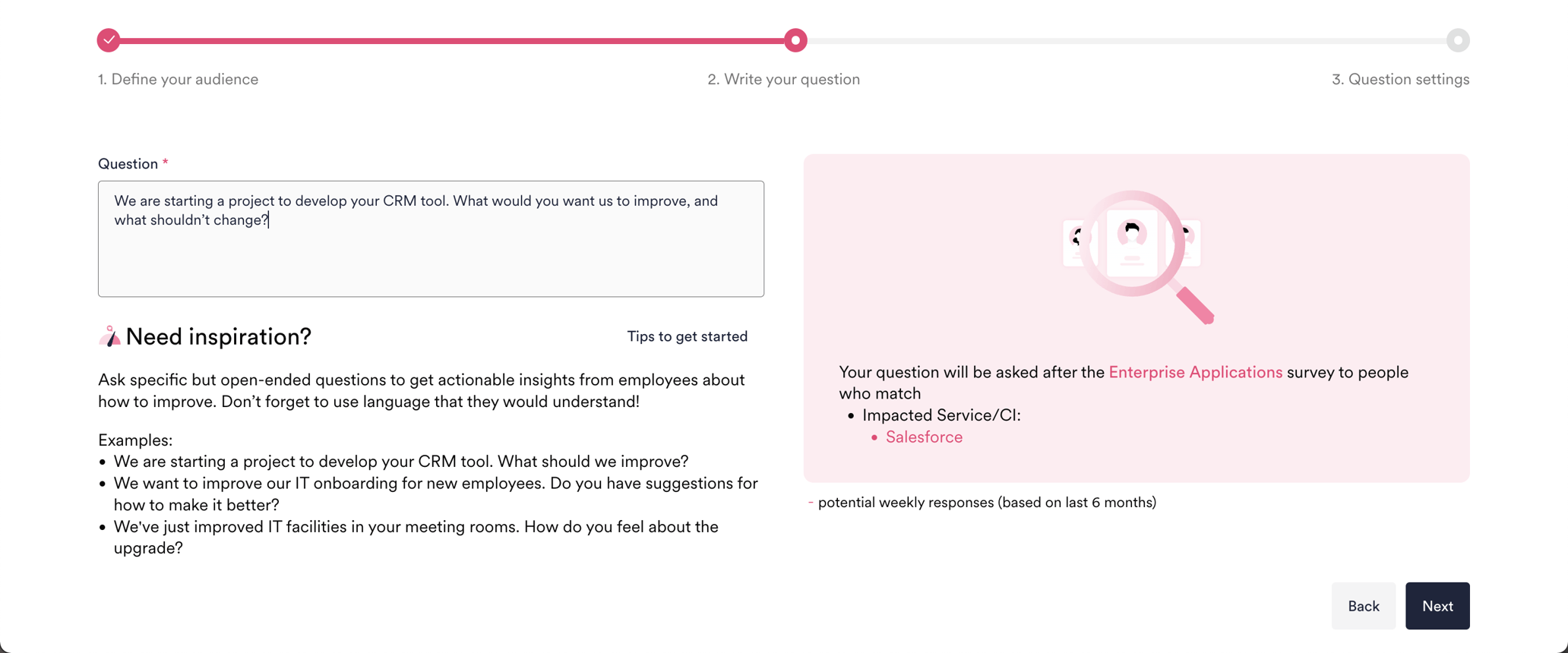The image size is (1568, 653).
Task: Click the grey unfinished progress bar segment
Action: point(1127,40)
